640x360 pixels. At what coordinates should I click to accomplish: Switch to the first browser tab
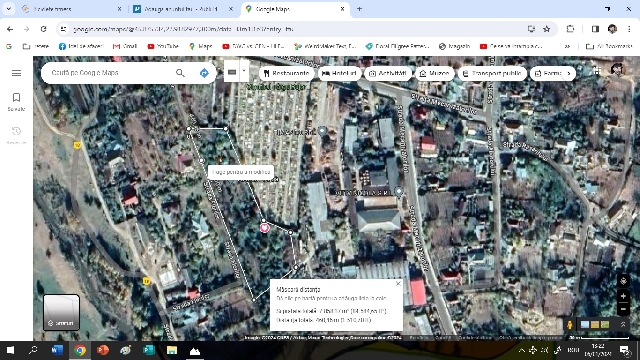(x=71, y=9)
